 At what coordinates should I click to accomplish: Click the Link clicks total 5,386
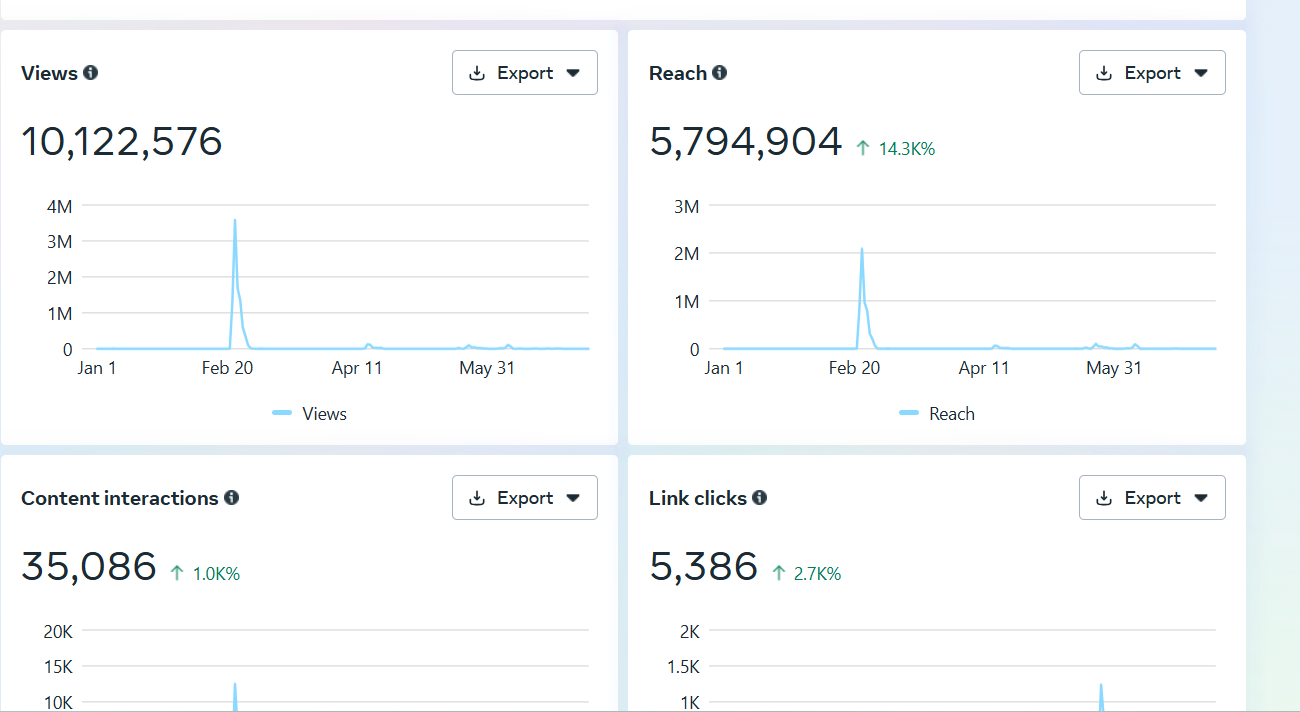point(704,567)
